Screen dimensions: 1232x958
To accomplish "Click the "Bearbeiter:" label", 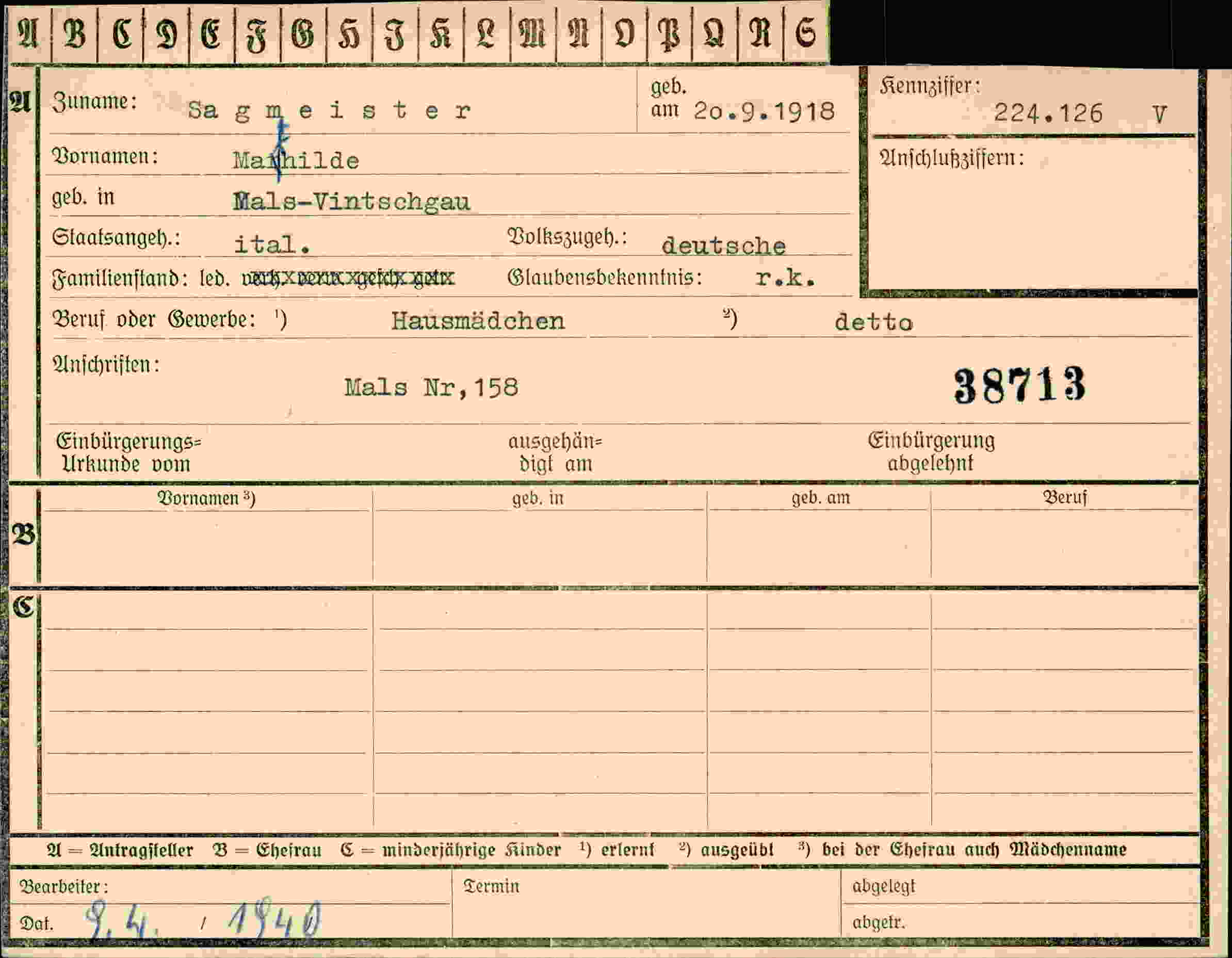I will point(64,887).
